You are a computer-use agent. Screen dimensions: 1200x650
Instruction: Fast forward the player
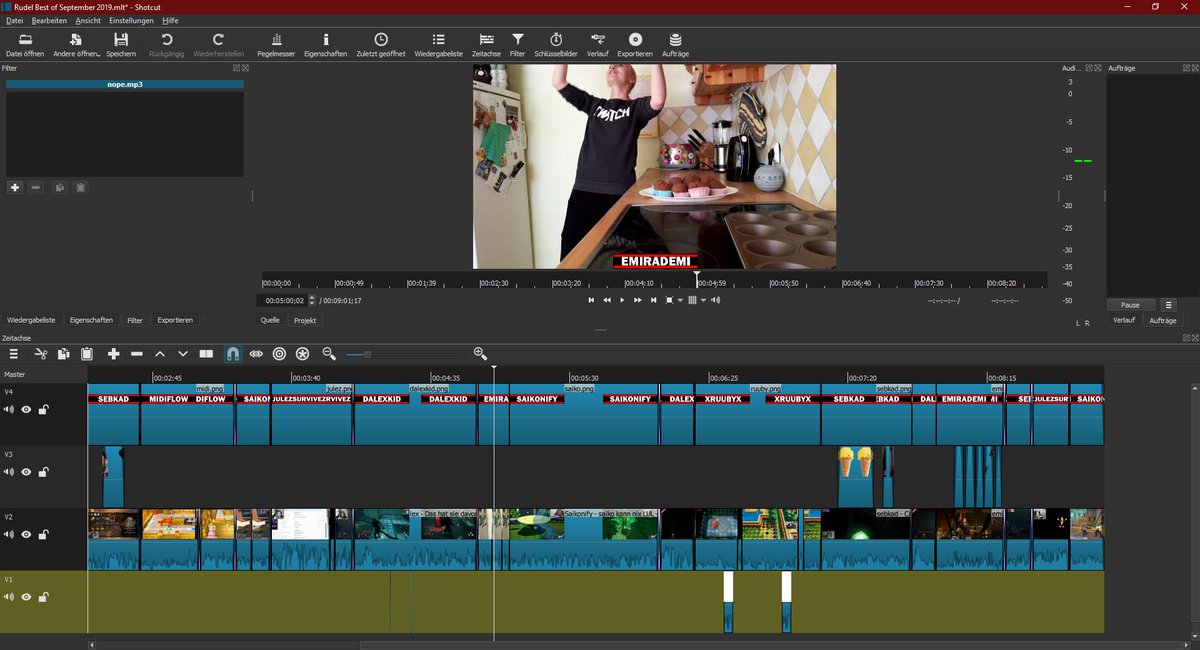click(x=638, y=300)
